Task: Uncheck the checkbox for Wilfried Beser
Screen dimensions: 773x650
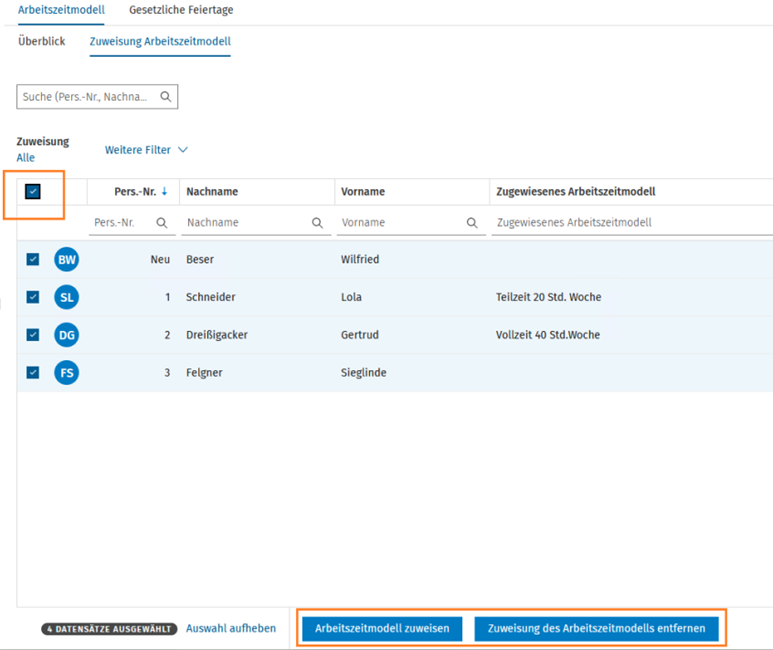Action: pos(33,260)
